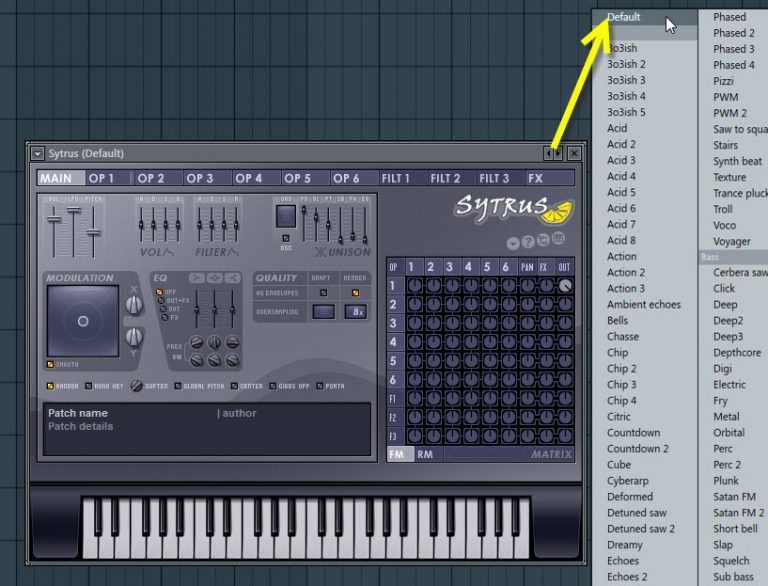
Task: Select the Default preset in list
Action: (x=645, y=17)
